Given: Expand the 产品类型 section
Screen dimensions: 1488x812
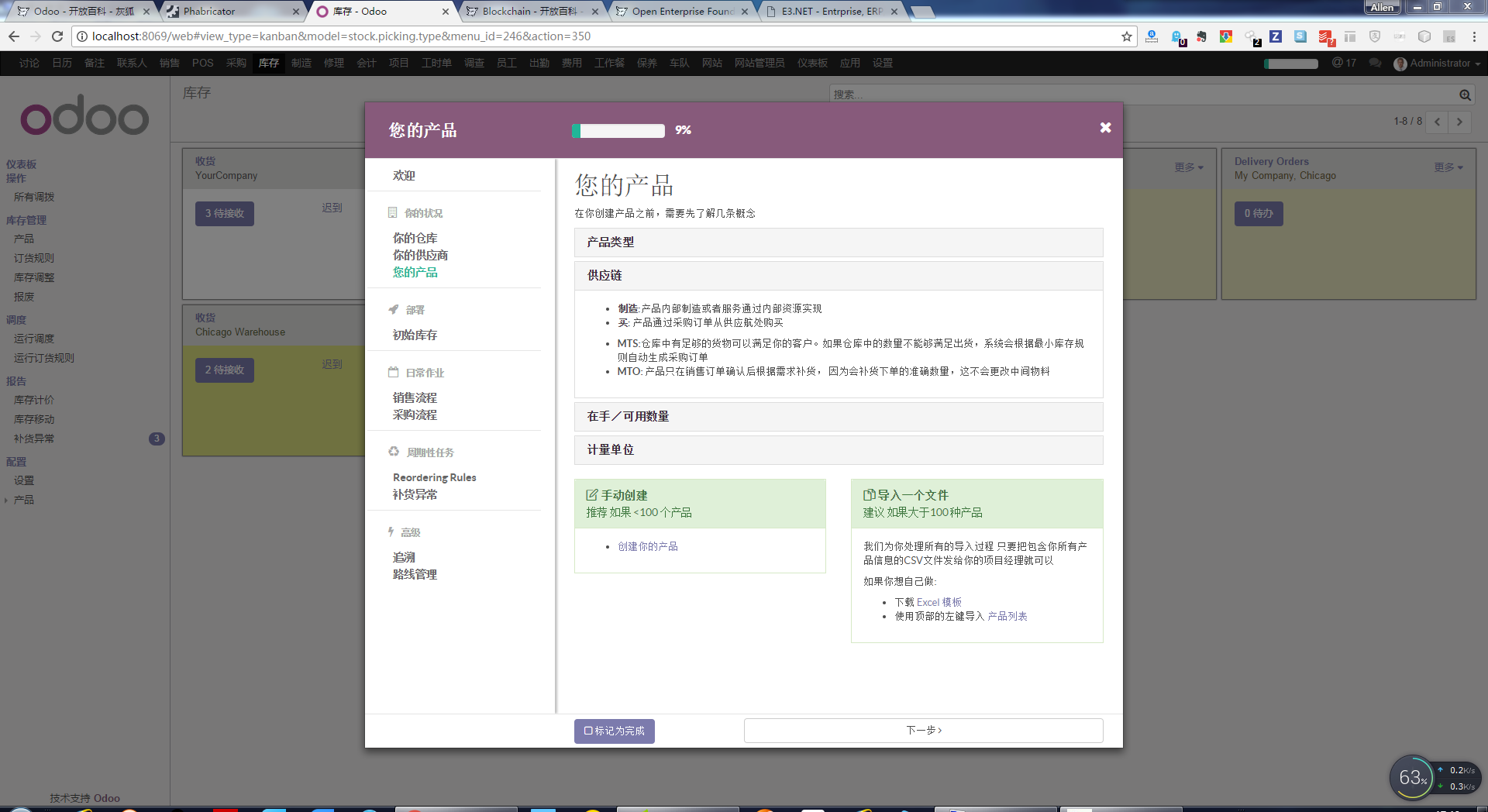Looking at the screenshot, I should pyautogui.click(x=838, y=243).
